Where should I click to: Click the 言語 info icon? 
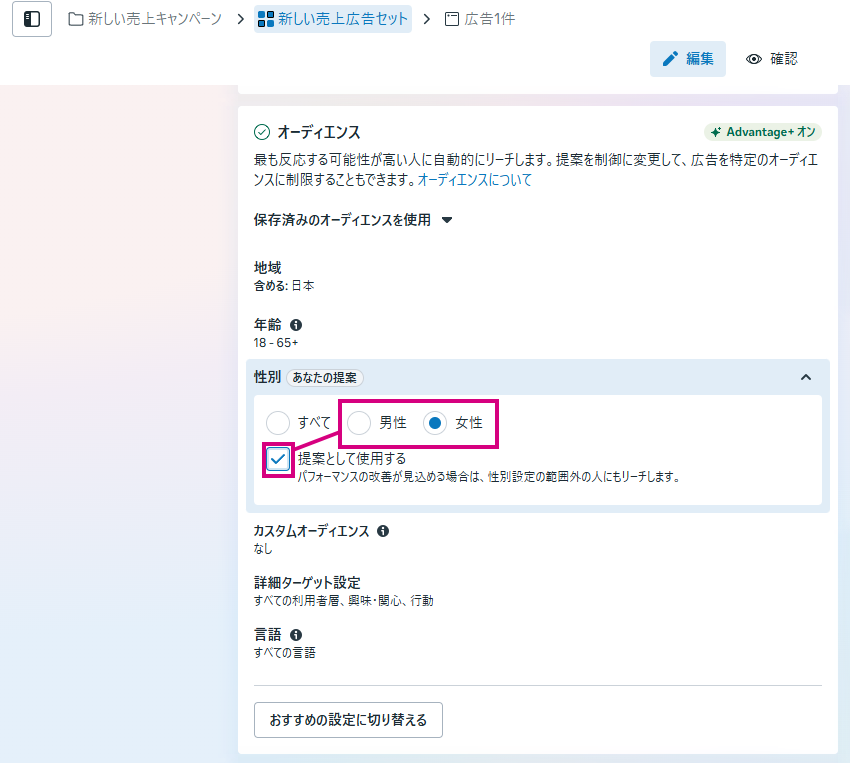(x=296, y=635)
